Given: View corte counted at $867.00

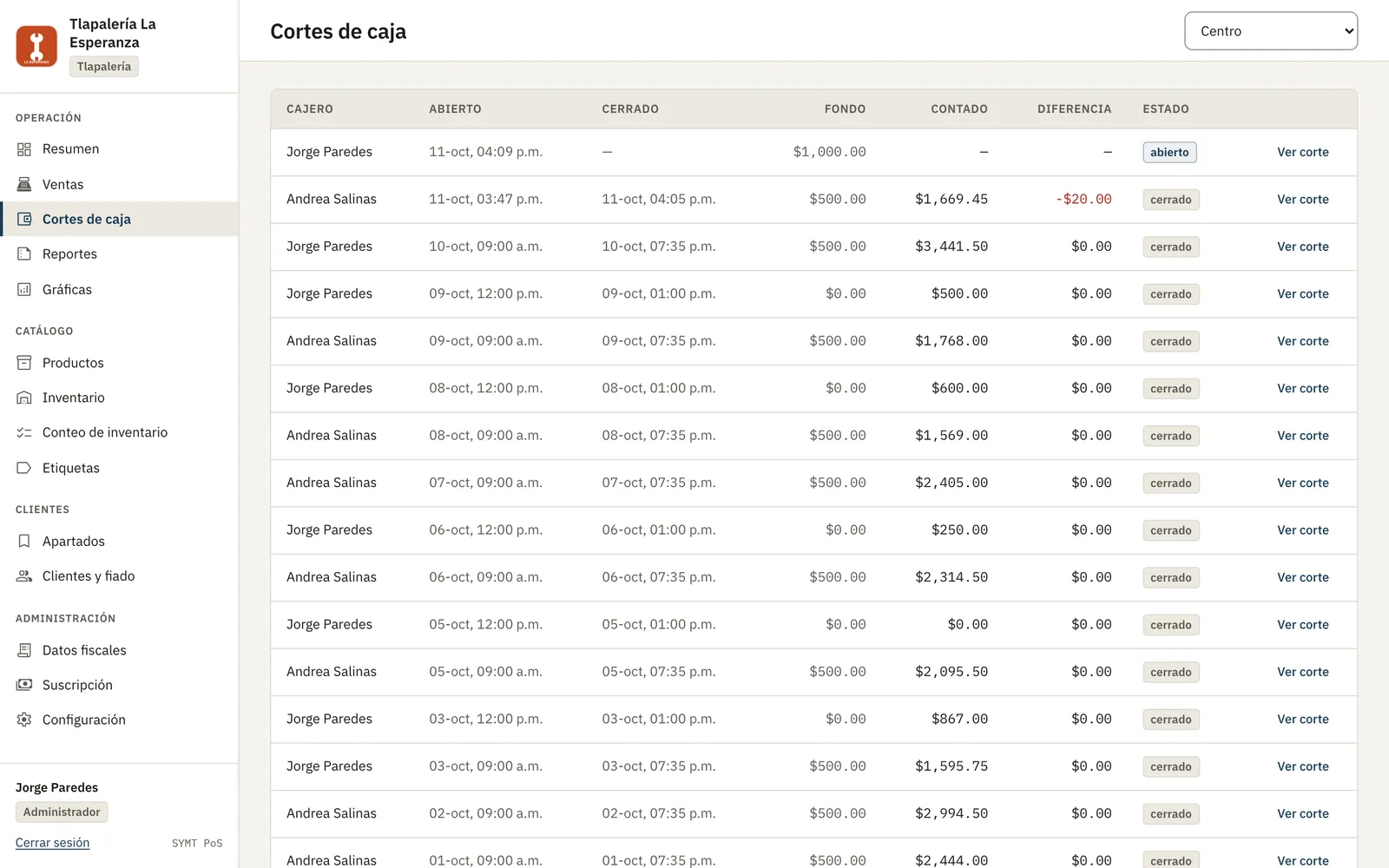Looking at the screenshot, I should [1302, 719].
